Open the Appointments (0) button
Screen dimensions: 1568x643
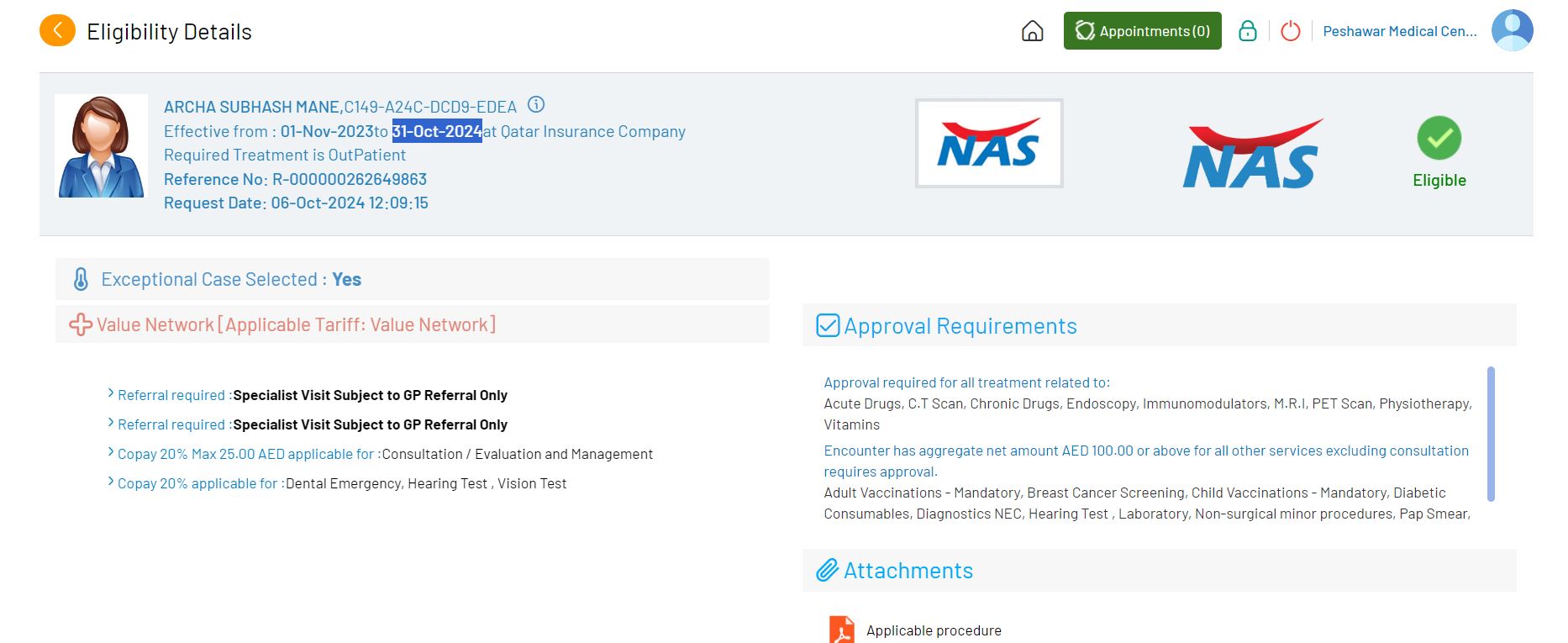tap(1142, 31)
